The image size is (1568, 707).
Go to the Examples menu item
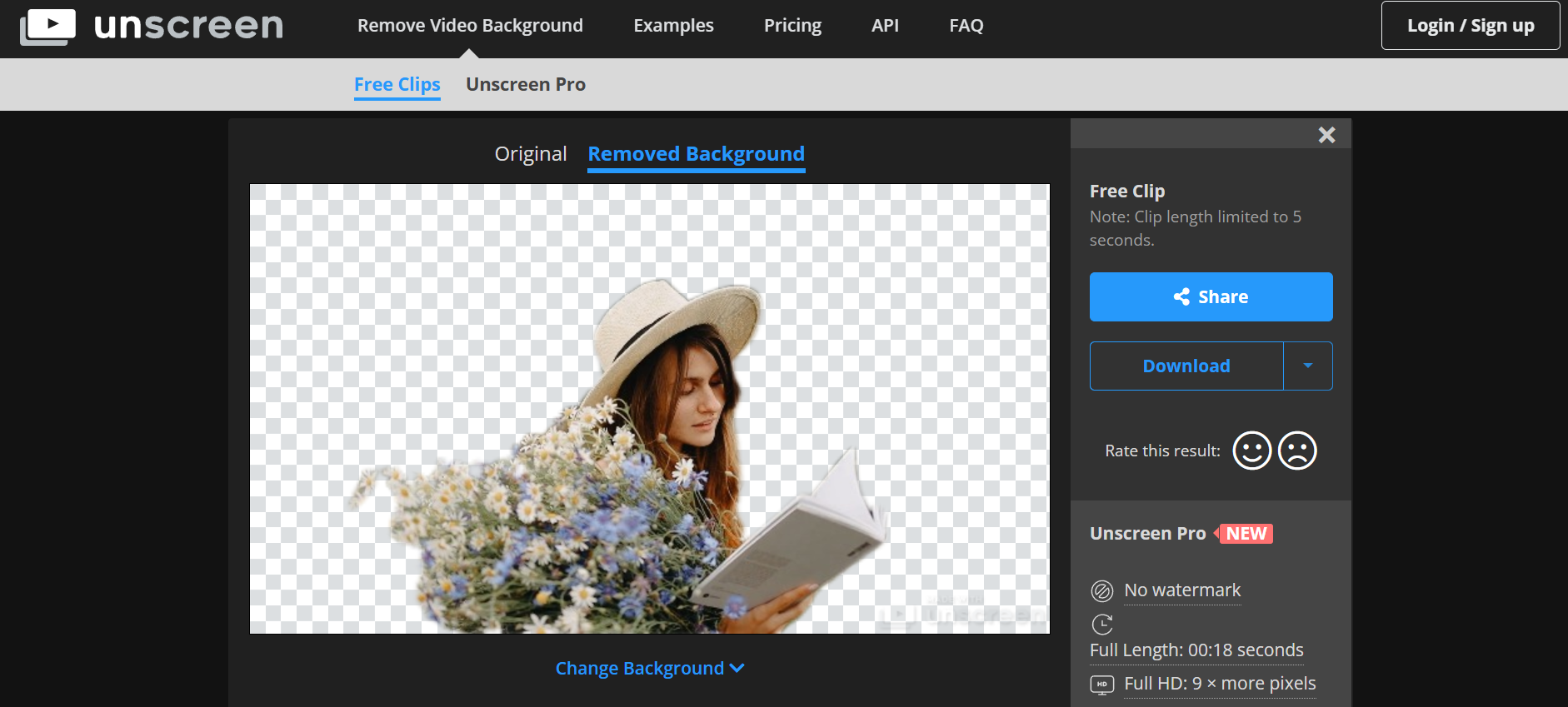(x=673, y=26)
